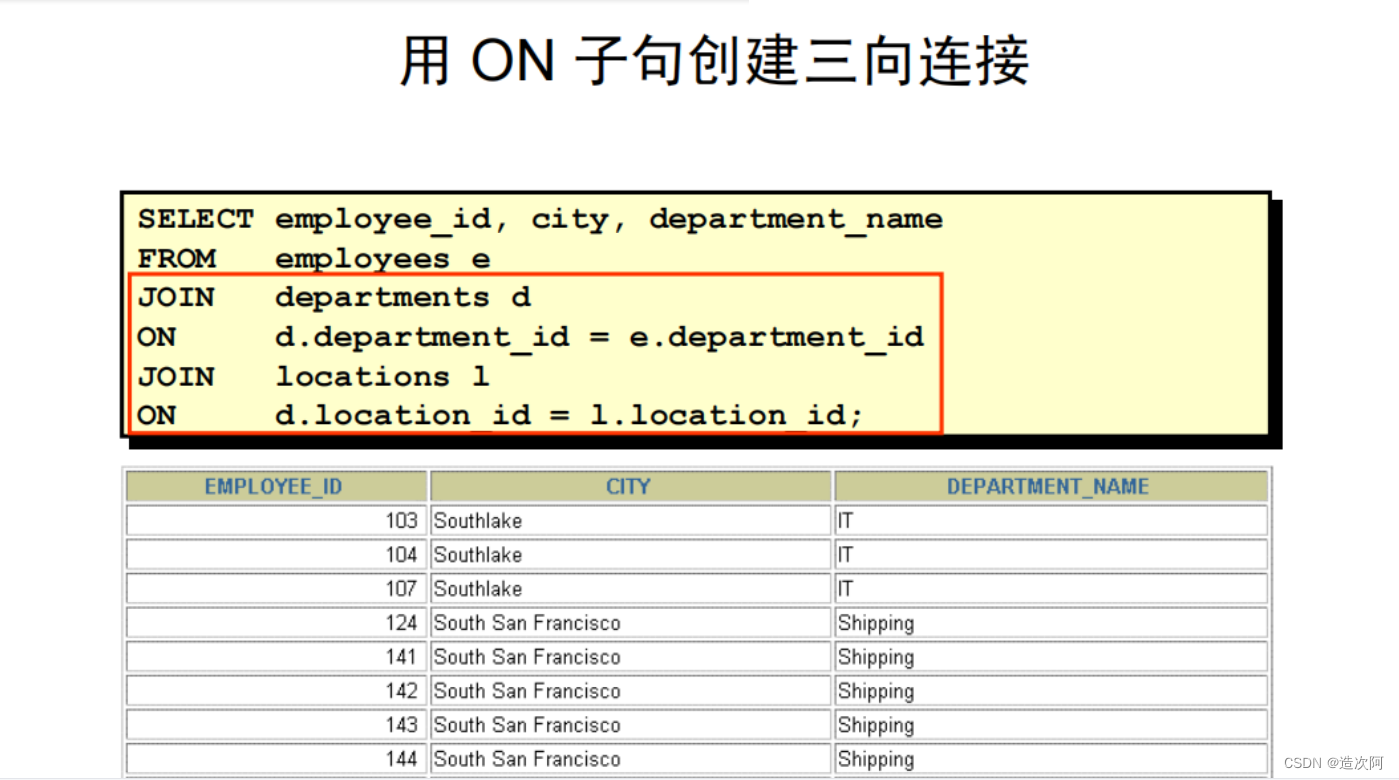This screenshot has width=1399, height=780.
Task: Click the IT cell in employee 103's row
Action: click(x=1051, y=521)
